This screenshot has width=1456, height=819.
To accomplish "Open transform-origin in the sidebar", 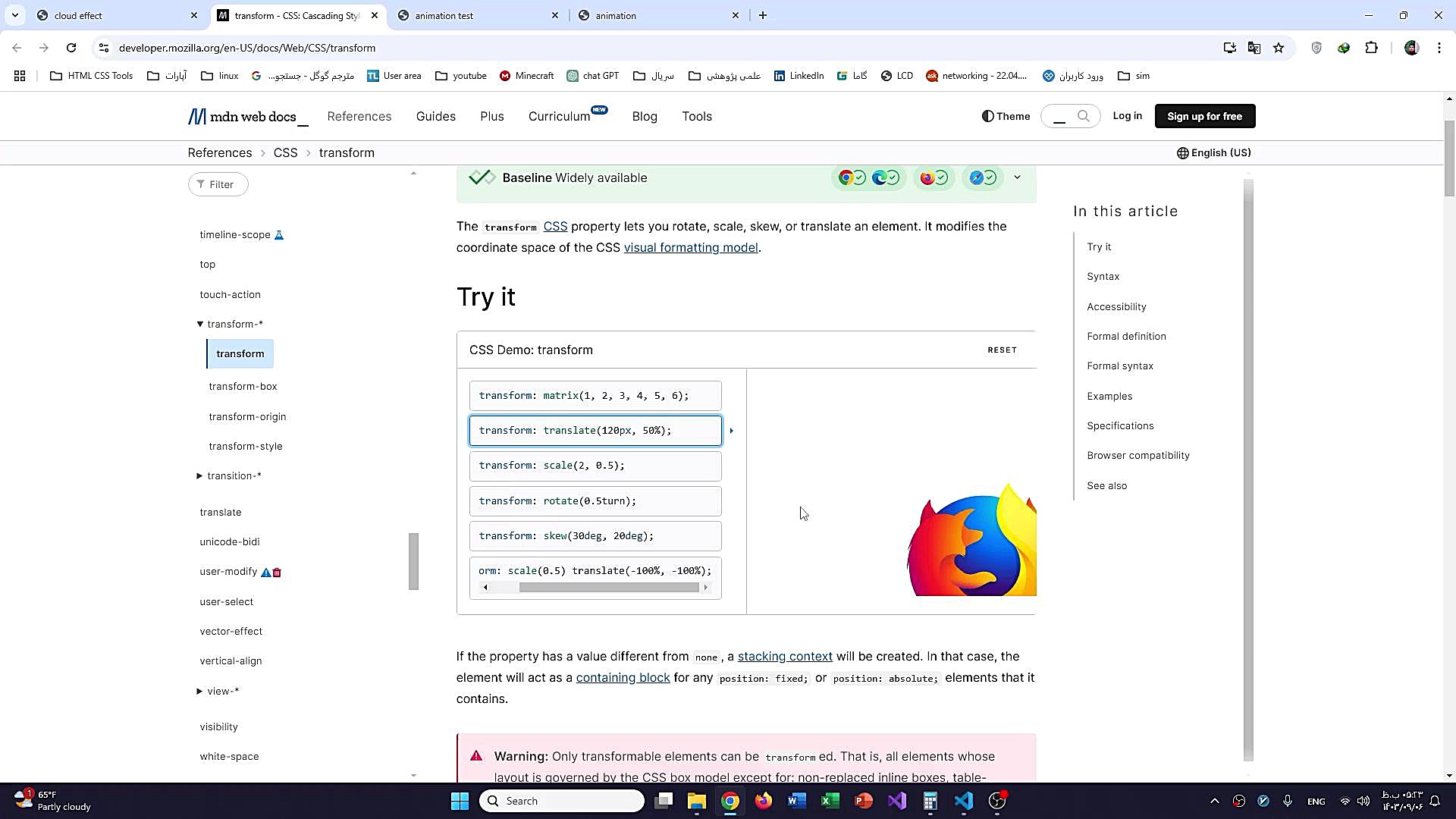I will 247,416.
